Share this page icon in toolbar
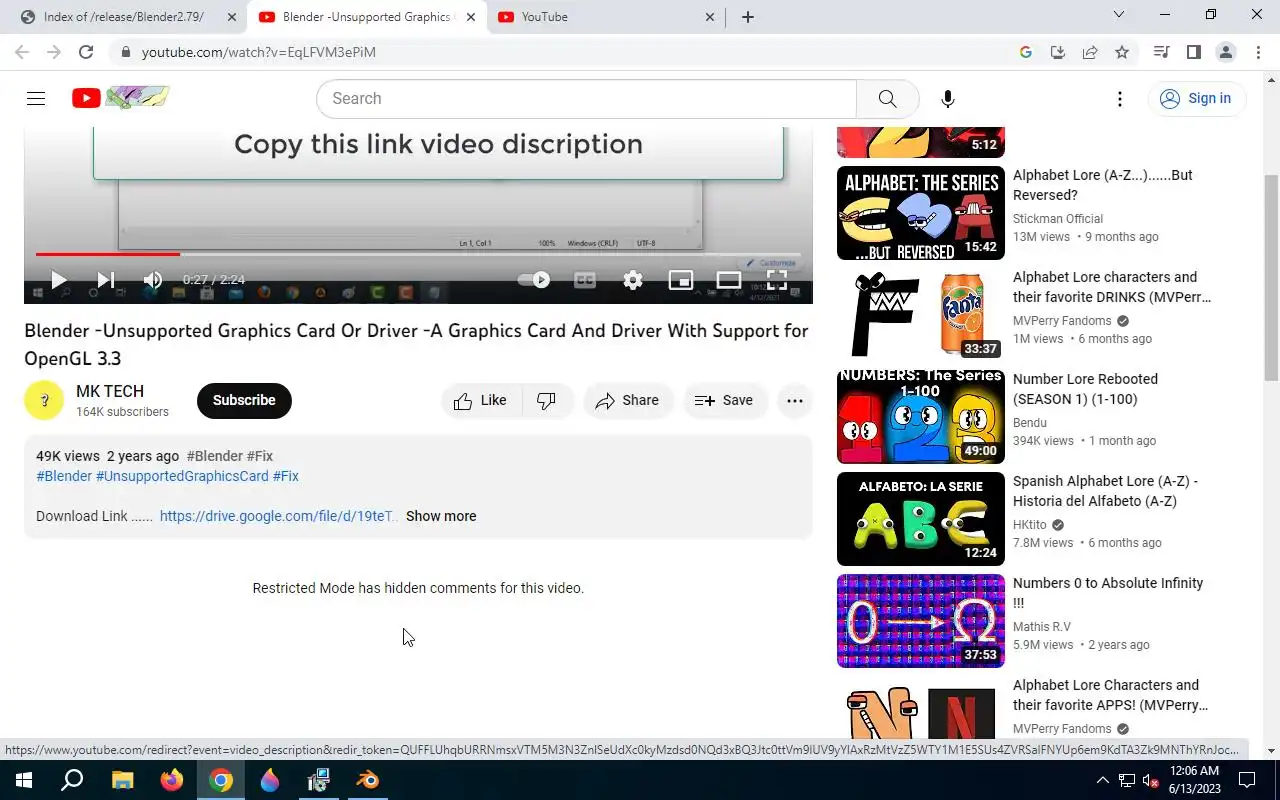1280x800 pixels. click(1090, 52)
